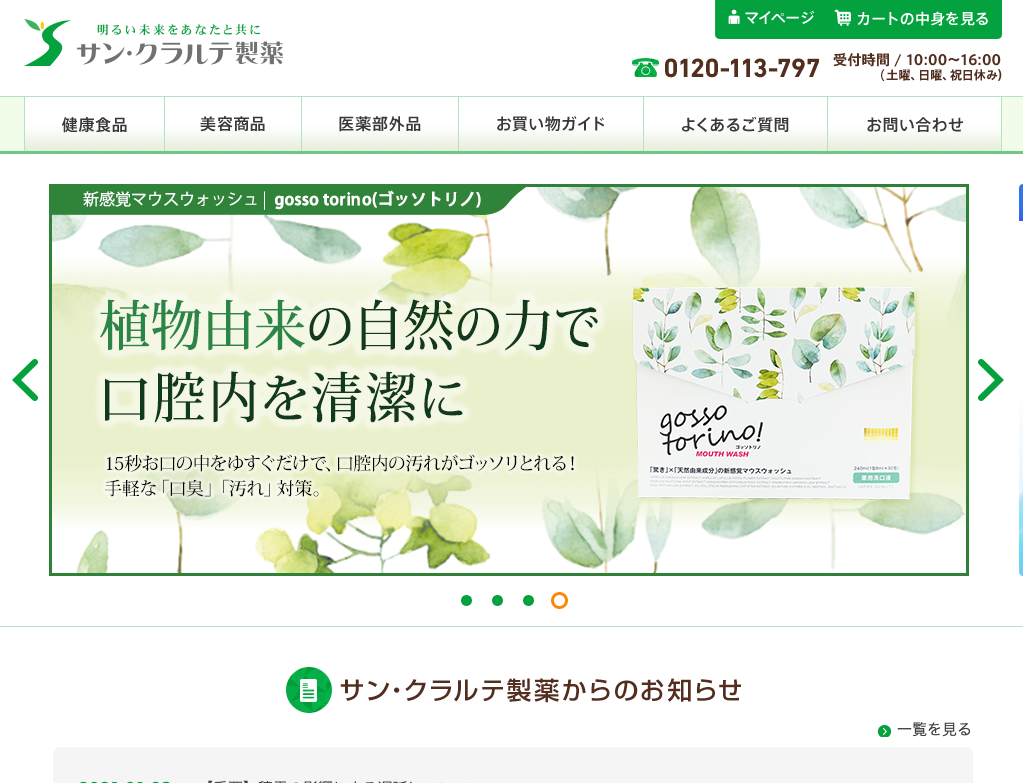Open the お問い合わせ menu
Screen dimensions: 1023x783
(914, 124)
